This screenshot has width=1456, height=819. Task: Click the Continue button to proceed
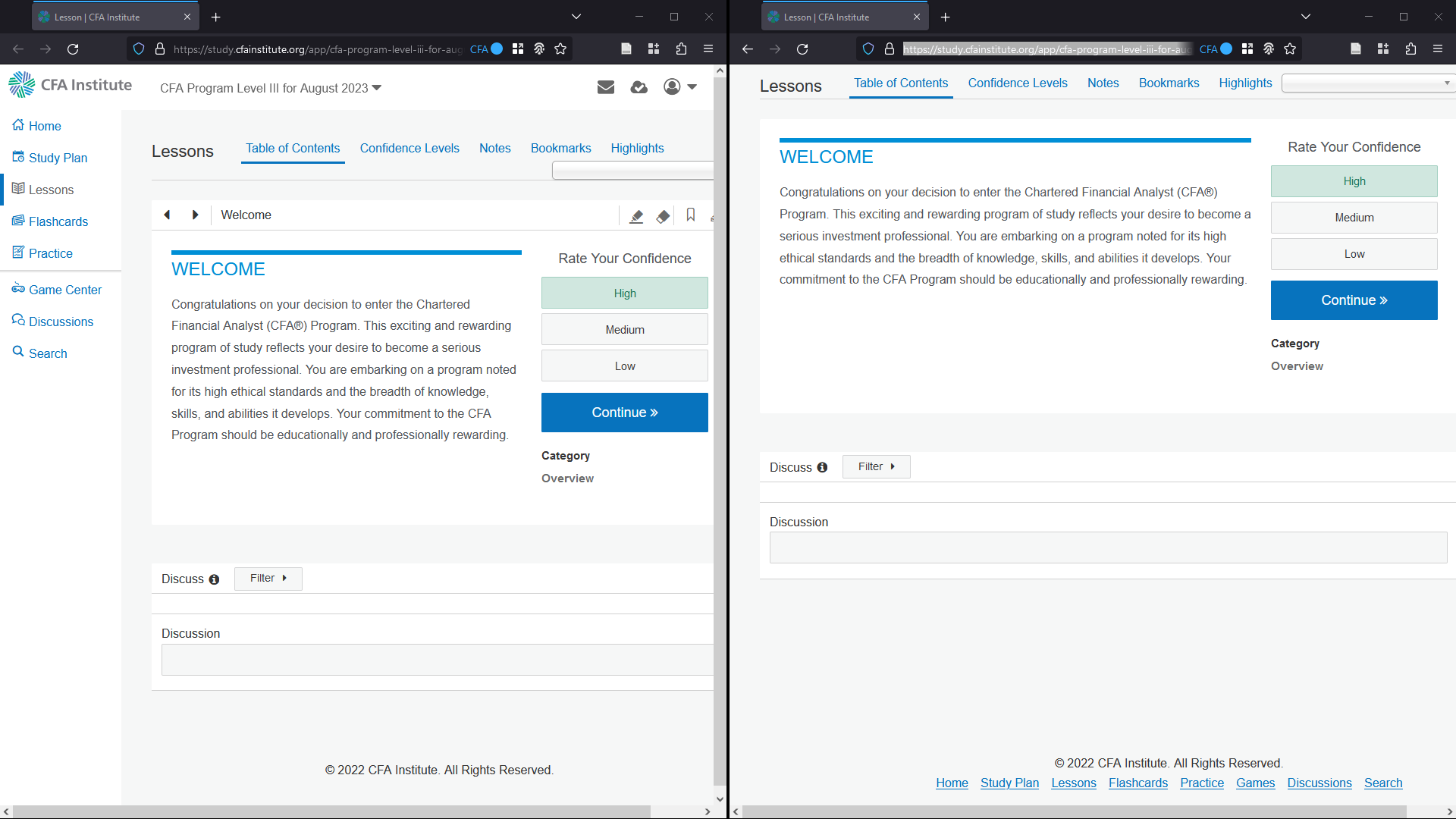coord(625,412)
